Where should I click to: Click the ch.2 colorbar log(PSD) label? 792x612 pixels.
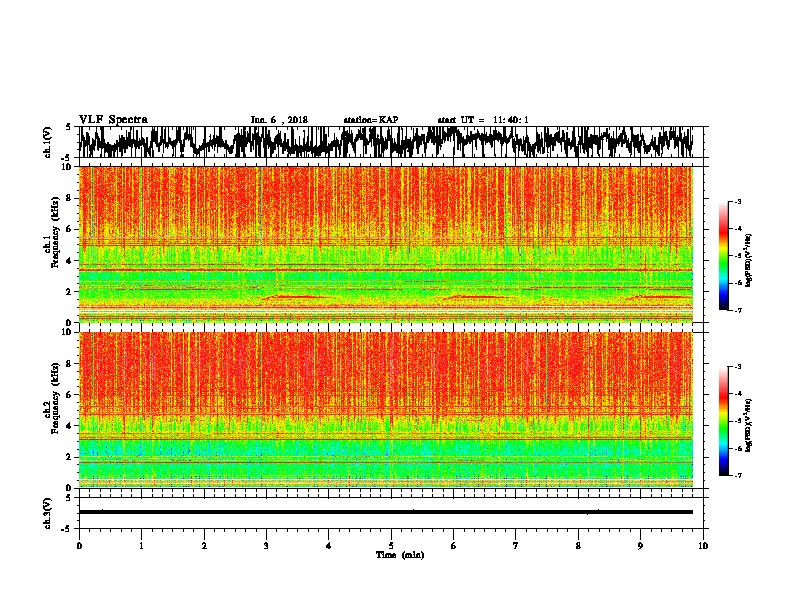(x=749, y=425)
